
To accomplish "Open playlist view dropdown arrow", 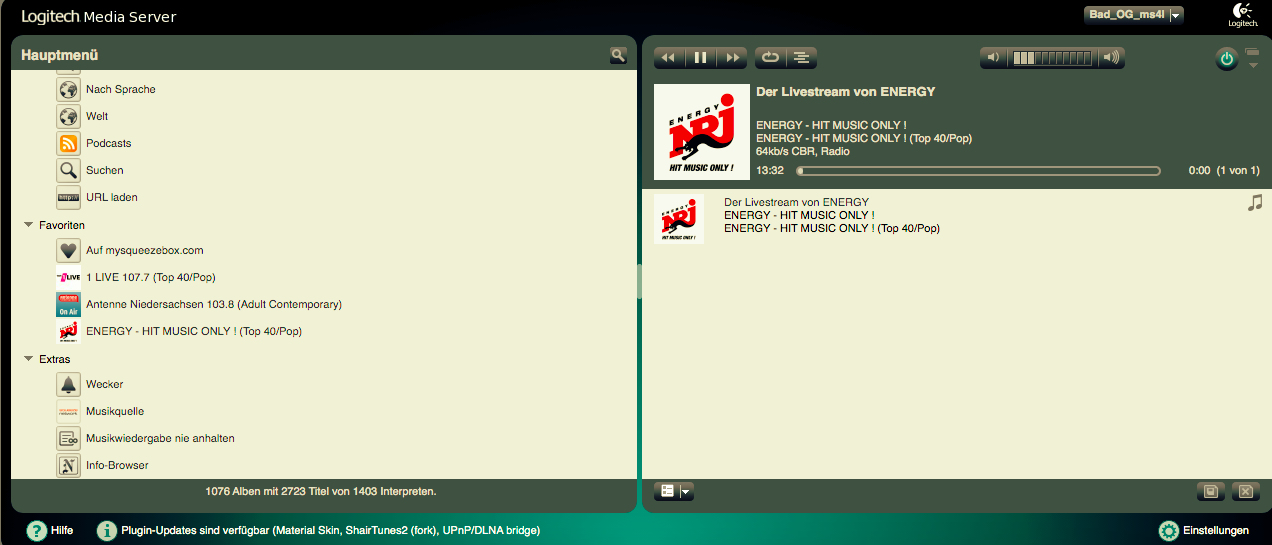I will [686, 491].
